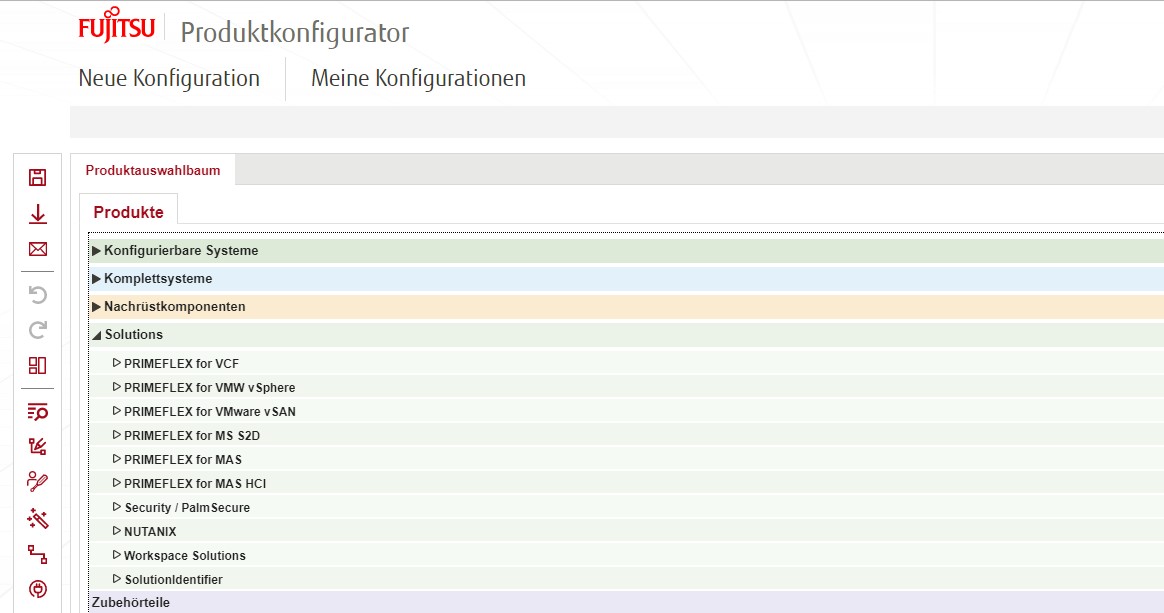The image size is (1164, 613).
Task: Click the checklist edit pencil icon
Action: pos(37,446)
